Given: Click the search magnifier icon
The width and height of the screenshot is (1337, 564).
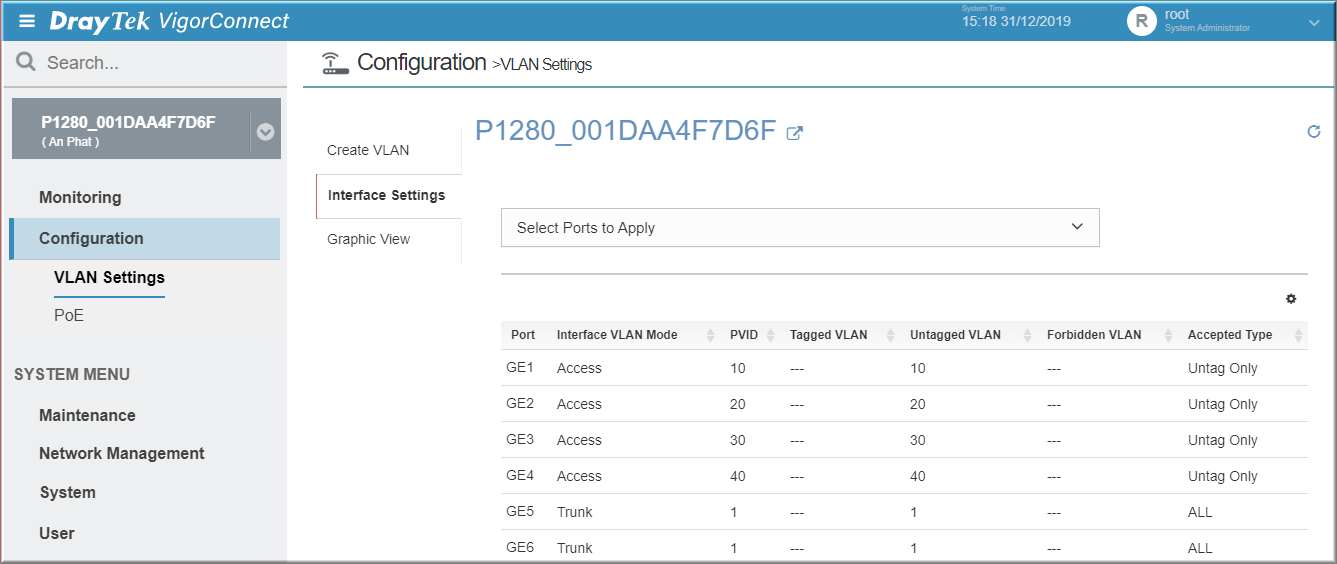Looking at the screenshot, I should click(x=26, y=63).
